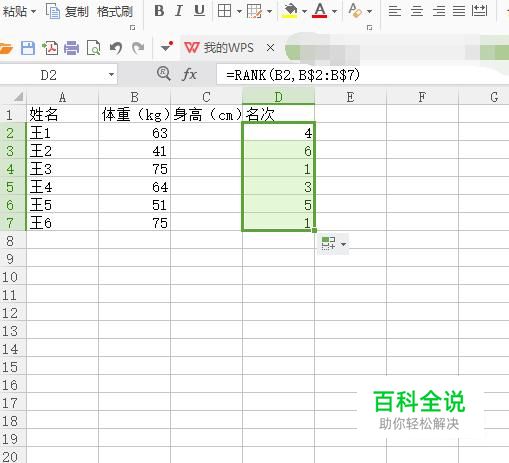509x463 pixels.
Task: Click the cell borders icon
Action: click(224, 11)
